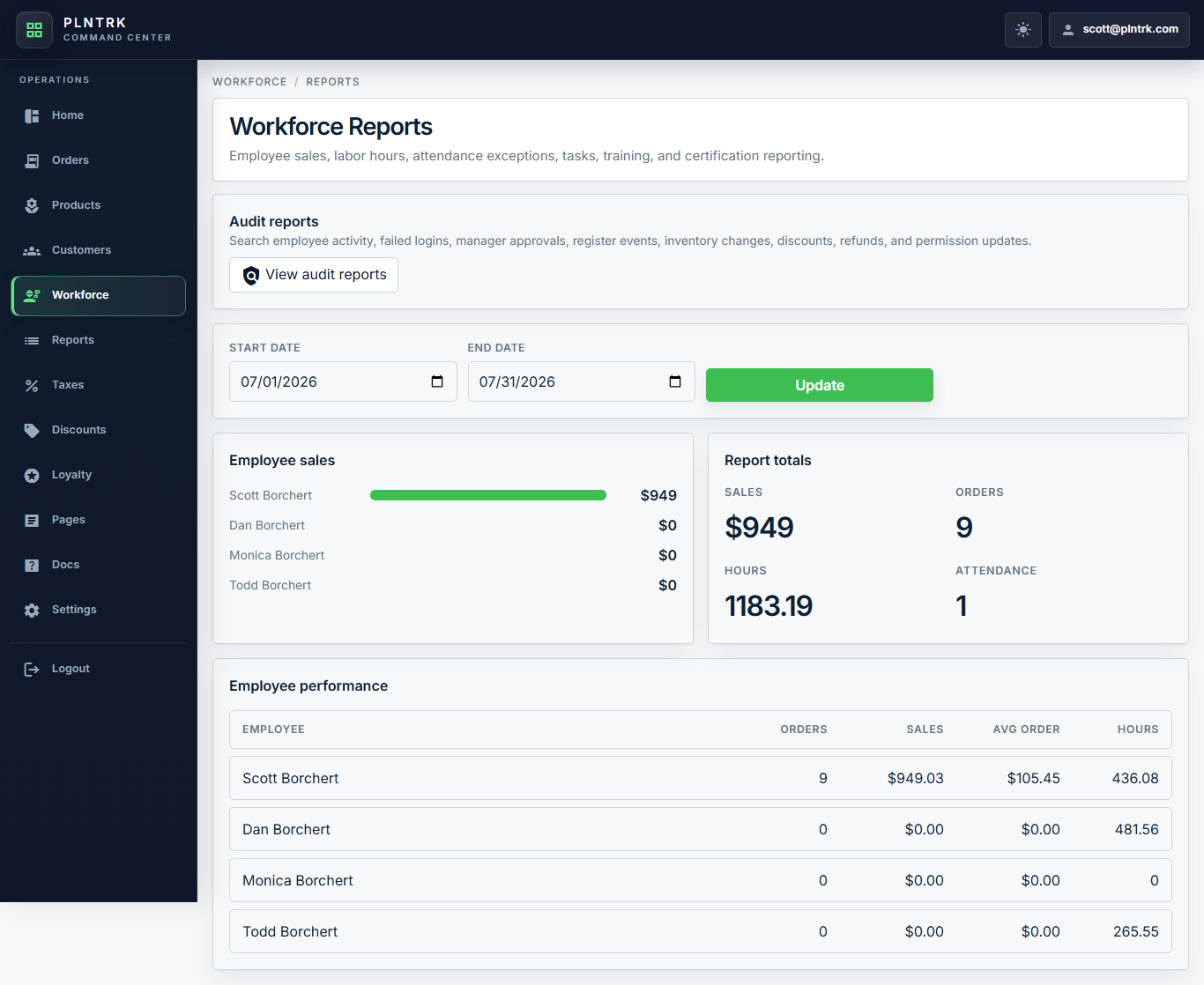1204x985 pixels.
Task: Click Scott Borchert's green sales bar
Action: coord(488,495)
